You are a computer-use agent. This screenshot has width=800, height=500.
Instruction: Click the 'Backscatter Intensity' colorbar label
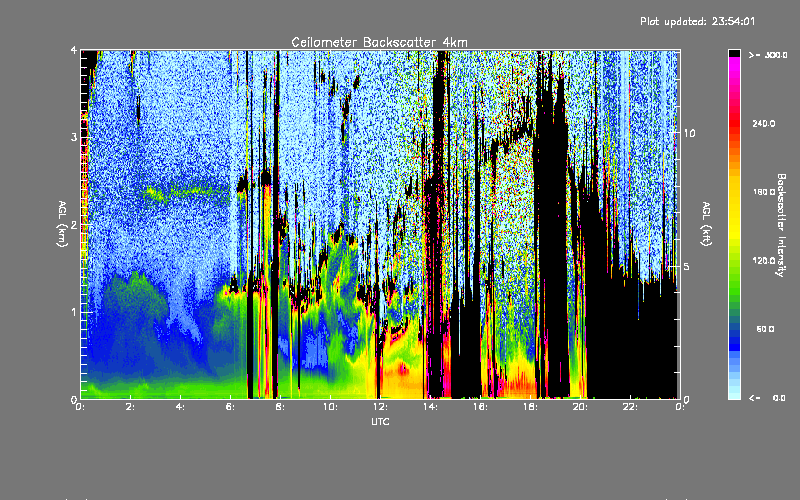point(781,225)
